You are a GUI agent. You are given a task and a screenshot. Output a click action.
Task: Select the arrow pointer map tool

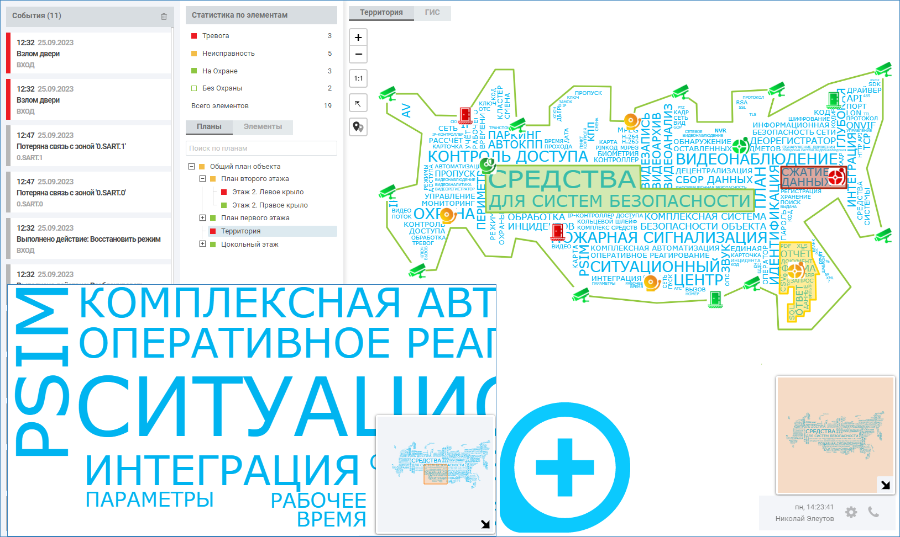click(358, 103)
